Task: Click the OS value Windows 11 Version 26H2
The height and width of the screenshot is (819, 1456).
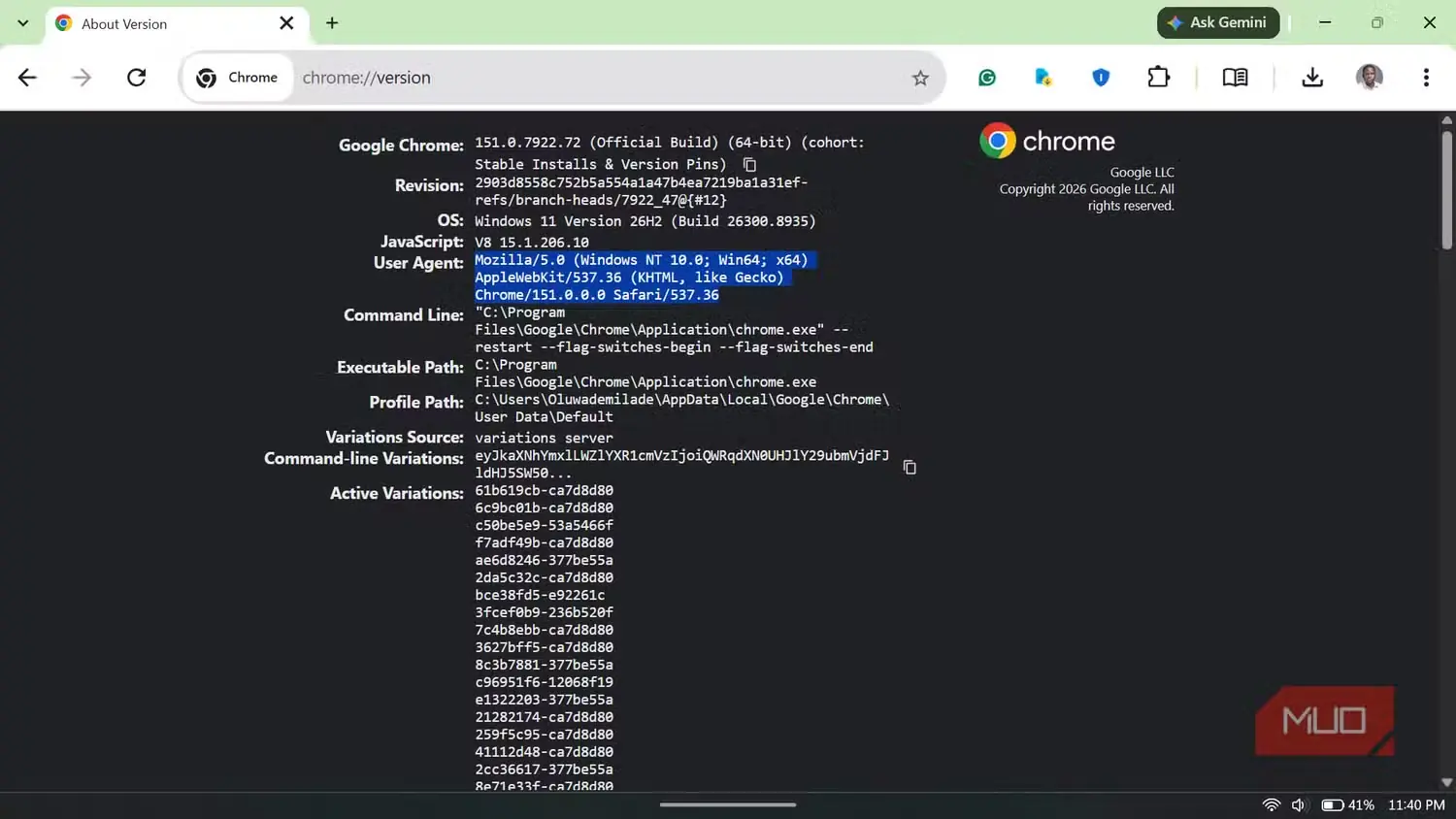Action: click(645, 221)
